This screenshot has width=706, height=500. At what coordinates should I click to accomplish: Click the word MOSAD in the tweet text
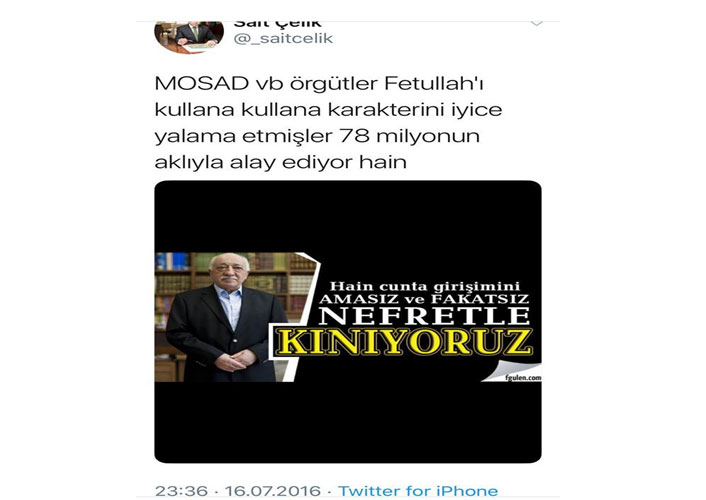pos(202,83)
